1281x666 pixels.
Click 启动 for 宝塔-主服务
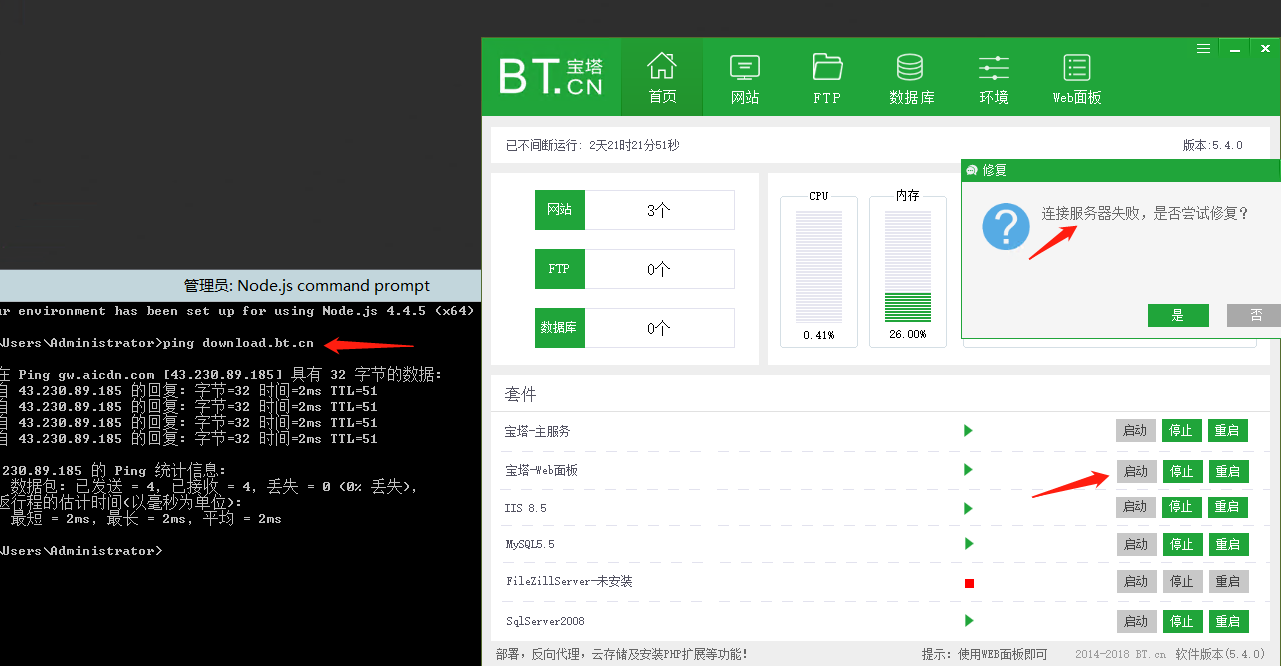coord(1136,431)
